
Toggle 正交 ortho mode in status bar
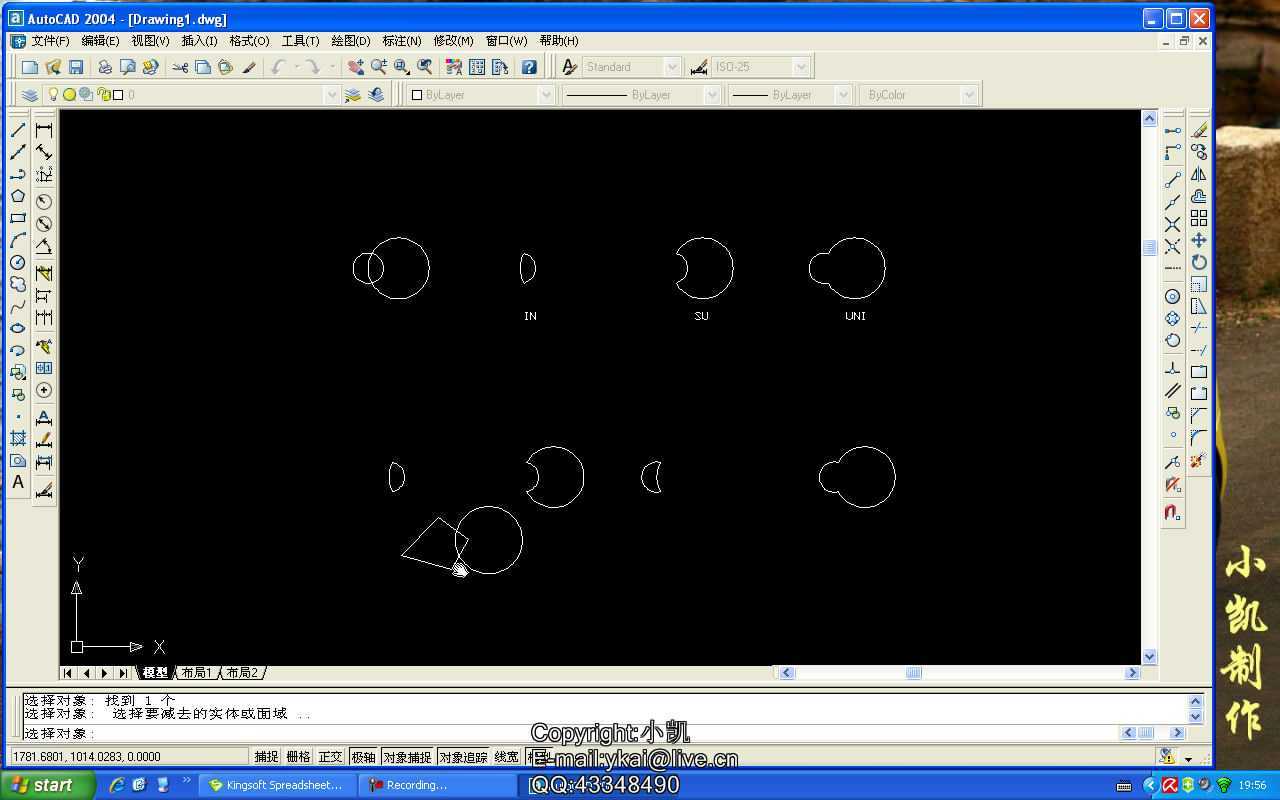pos(330,757)
